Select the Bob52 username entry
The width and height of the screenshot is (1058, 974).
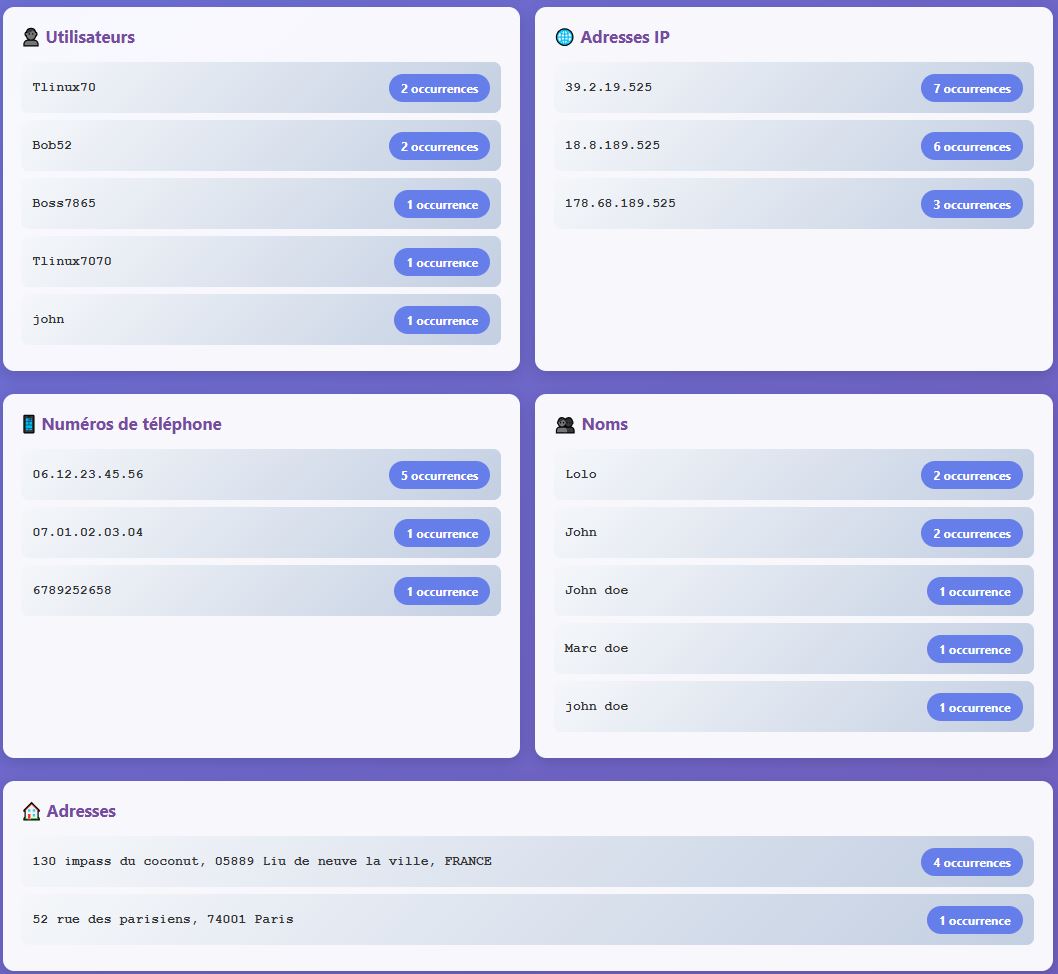(x=52, y=146)
